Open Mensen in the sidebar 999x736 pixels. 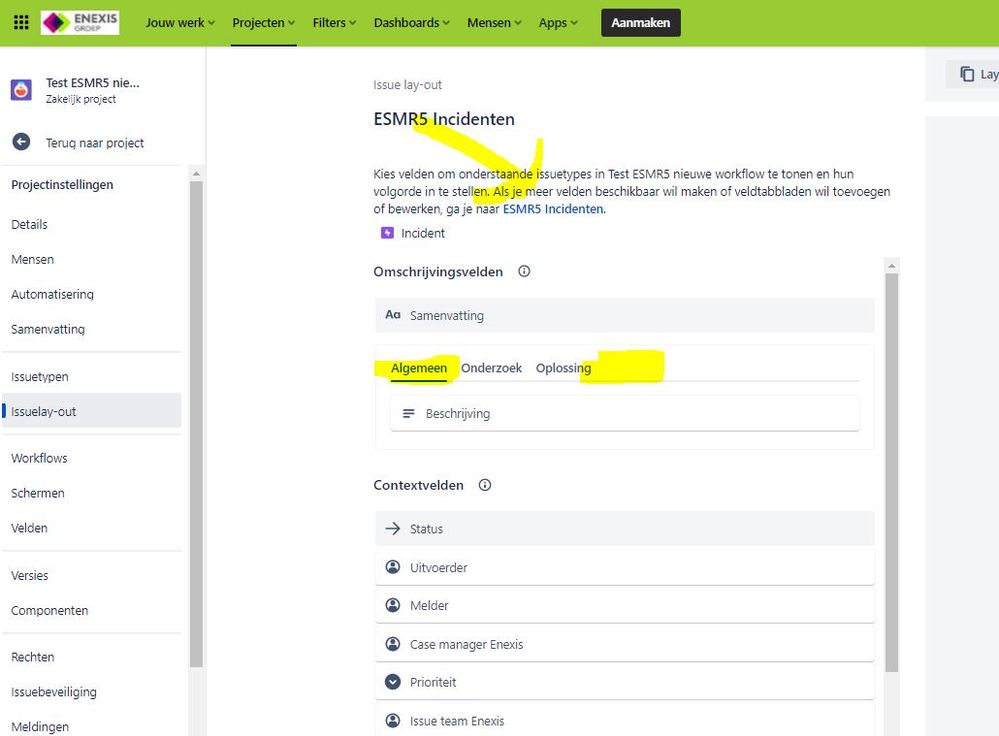[x=32, y=259]
